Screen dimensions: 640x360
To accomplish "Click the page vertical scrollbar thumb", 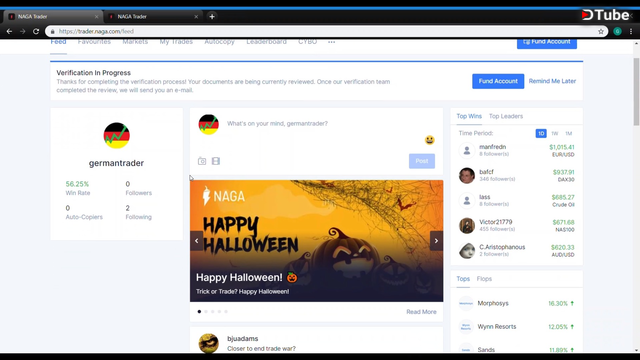I will 636,92.
